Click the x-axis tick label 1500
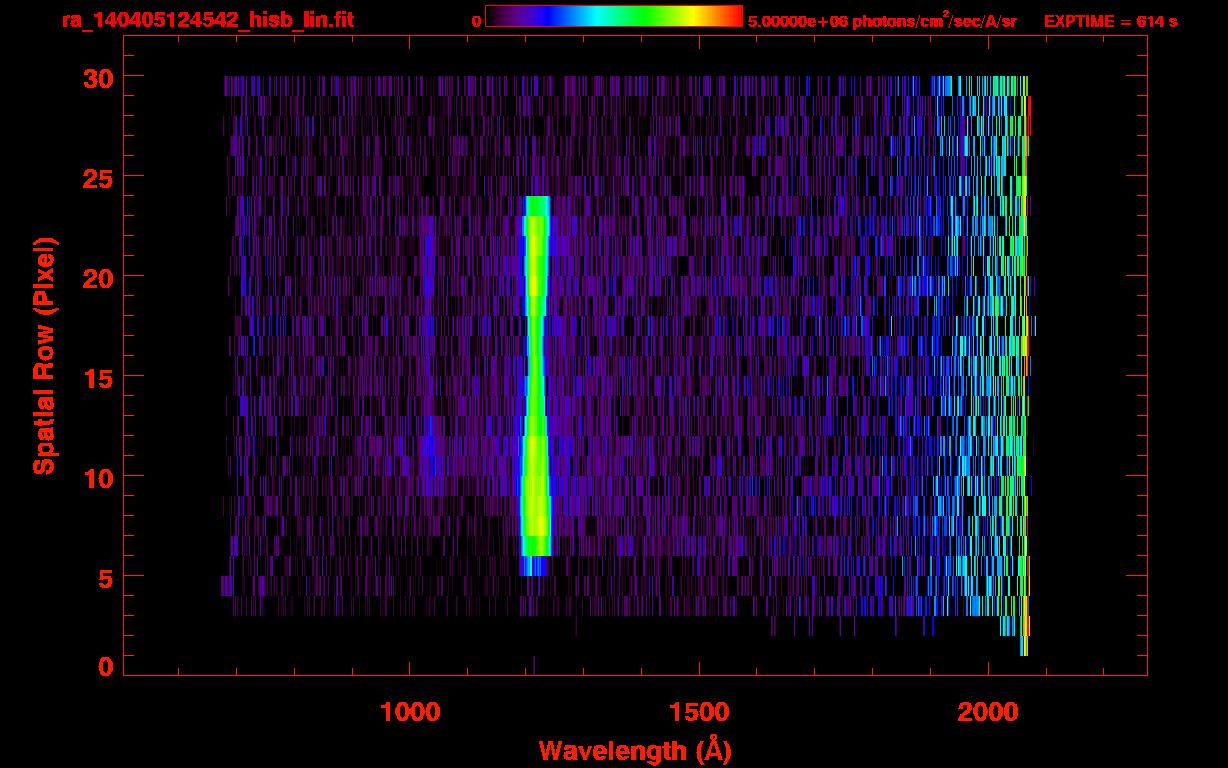 (699, 712)
